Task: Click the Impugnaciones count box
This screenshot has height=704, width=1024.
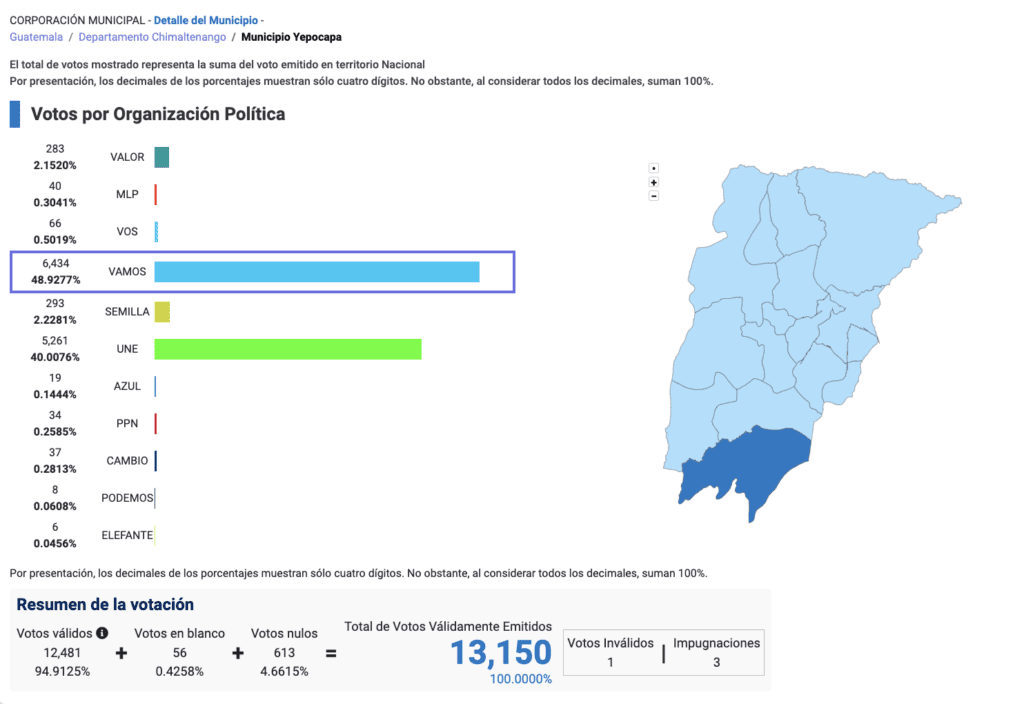Action: coord(717,653)
